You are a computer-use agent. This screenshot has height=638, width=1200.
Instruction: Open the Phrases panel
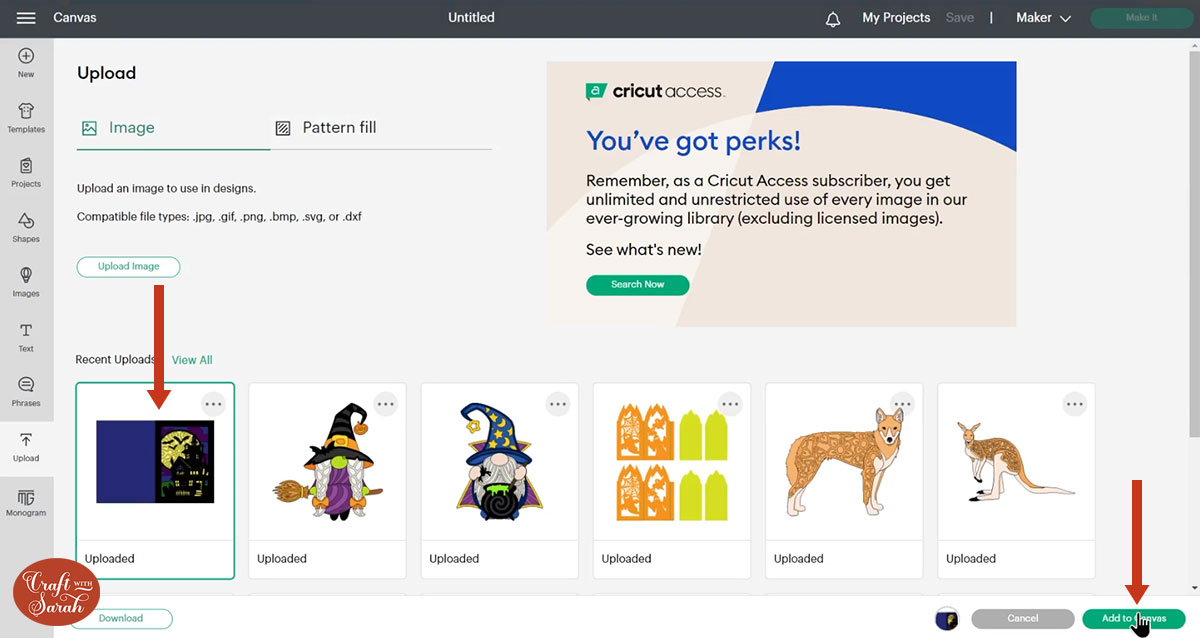coord(26,391)
